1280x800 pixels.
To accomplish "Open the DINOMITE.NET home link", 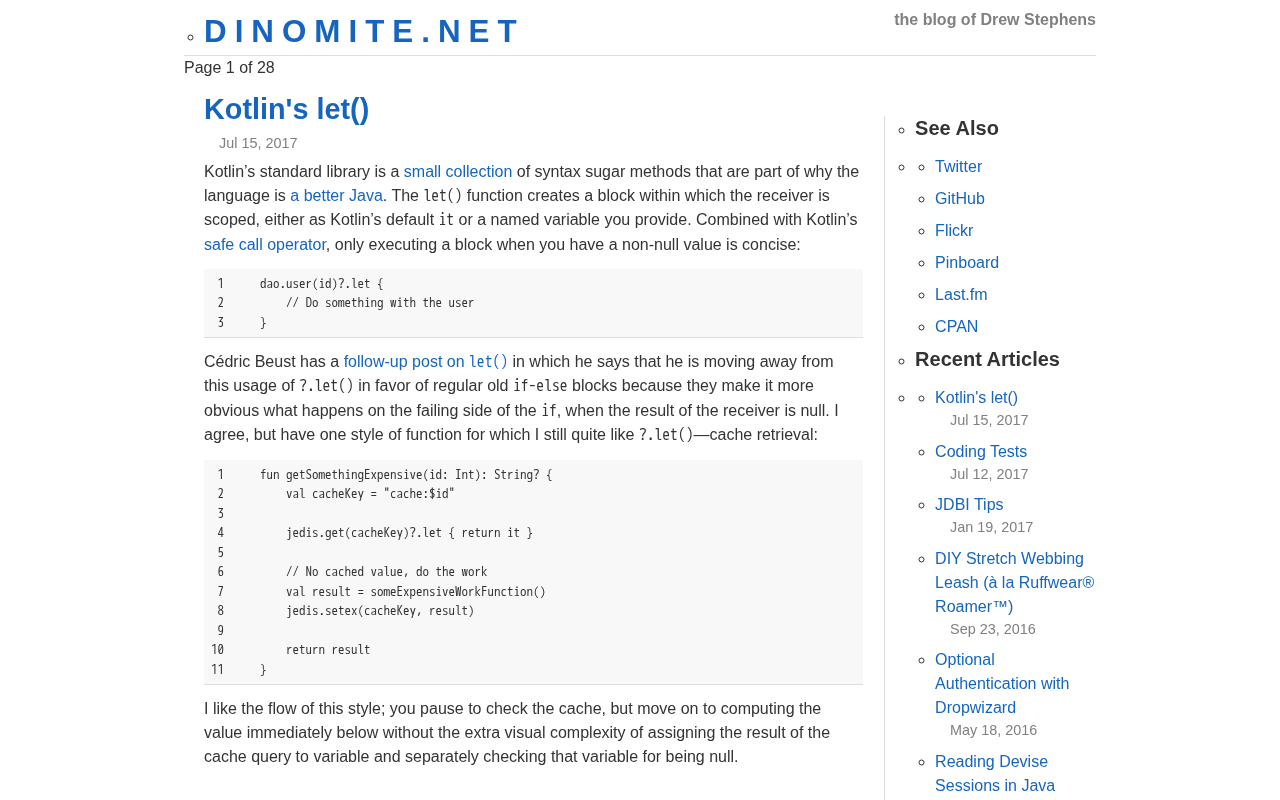I will tap(362, 31).
